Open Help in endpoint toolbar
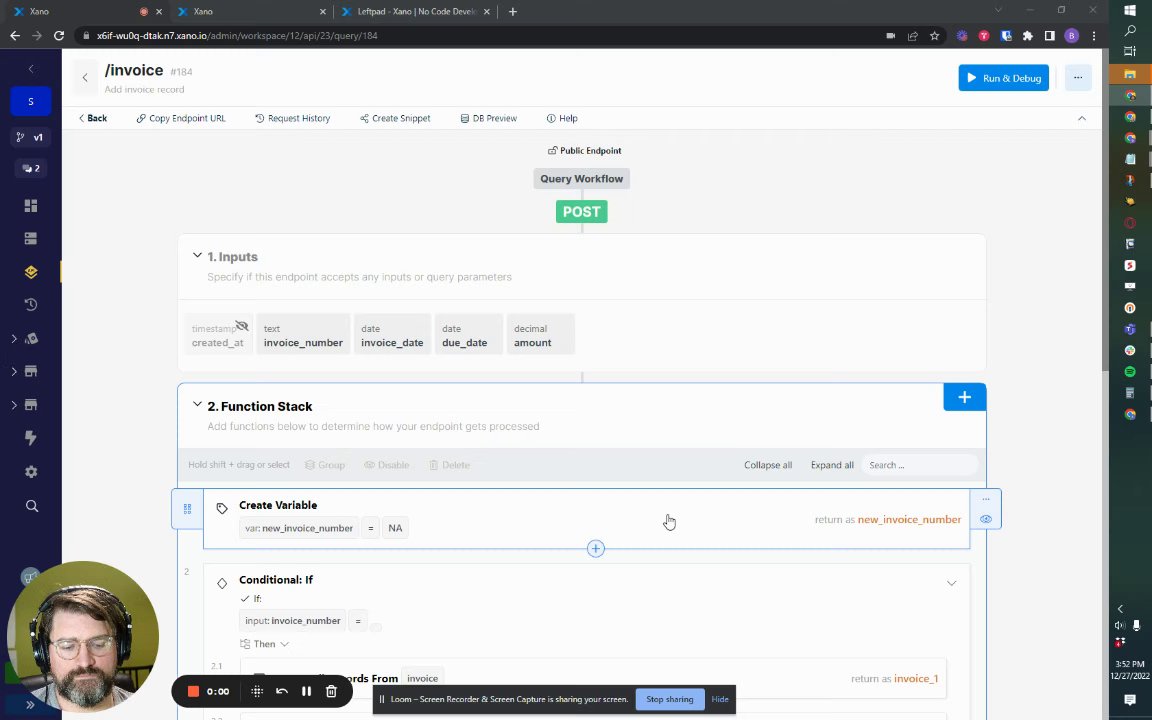The height and width of the screenshot is (720, 1152). point(562,118)
